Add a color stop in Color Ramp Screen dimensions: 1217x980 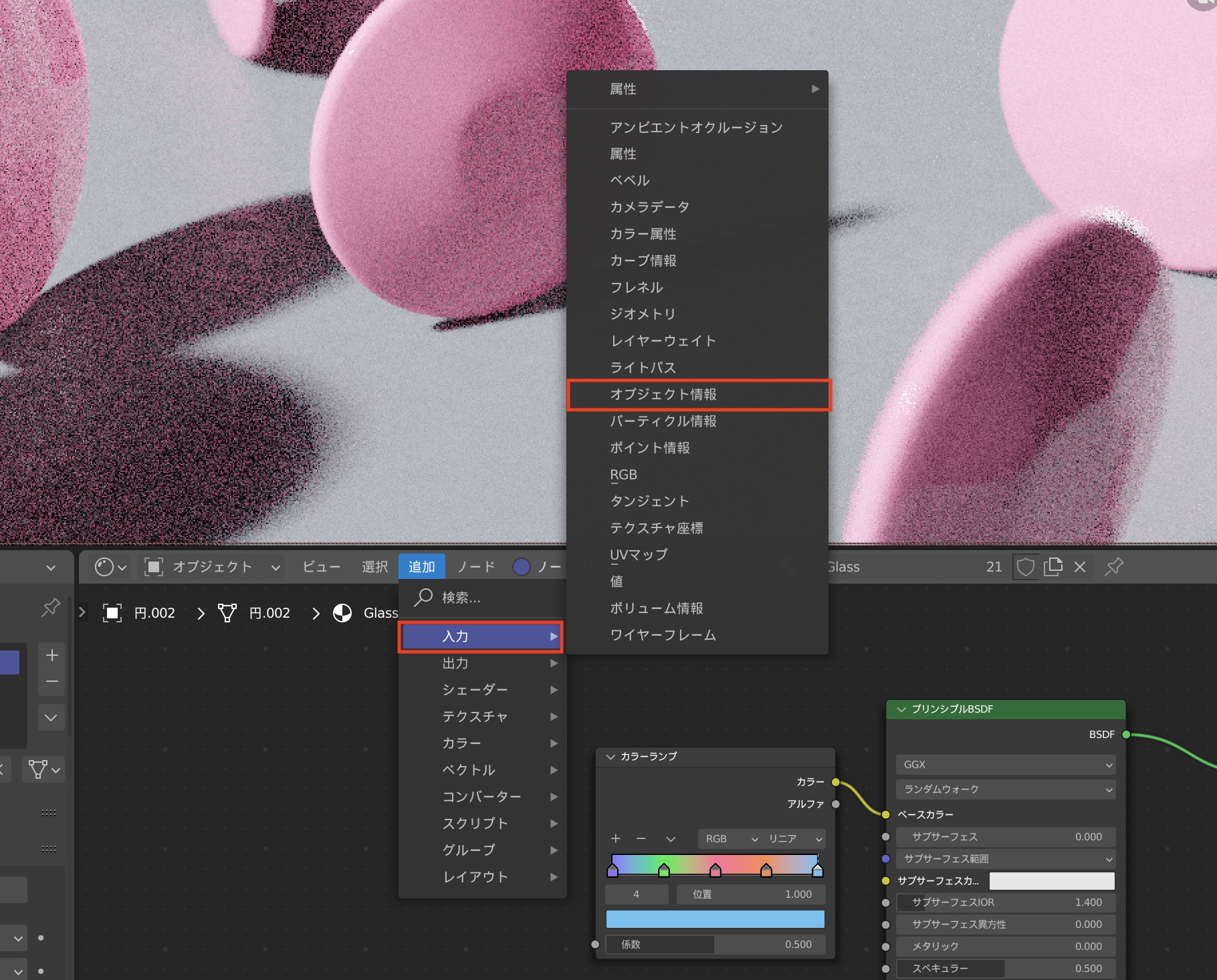[x=615, y=838]
